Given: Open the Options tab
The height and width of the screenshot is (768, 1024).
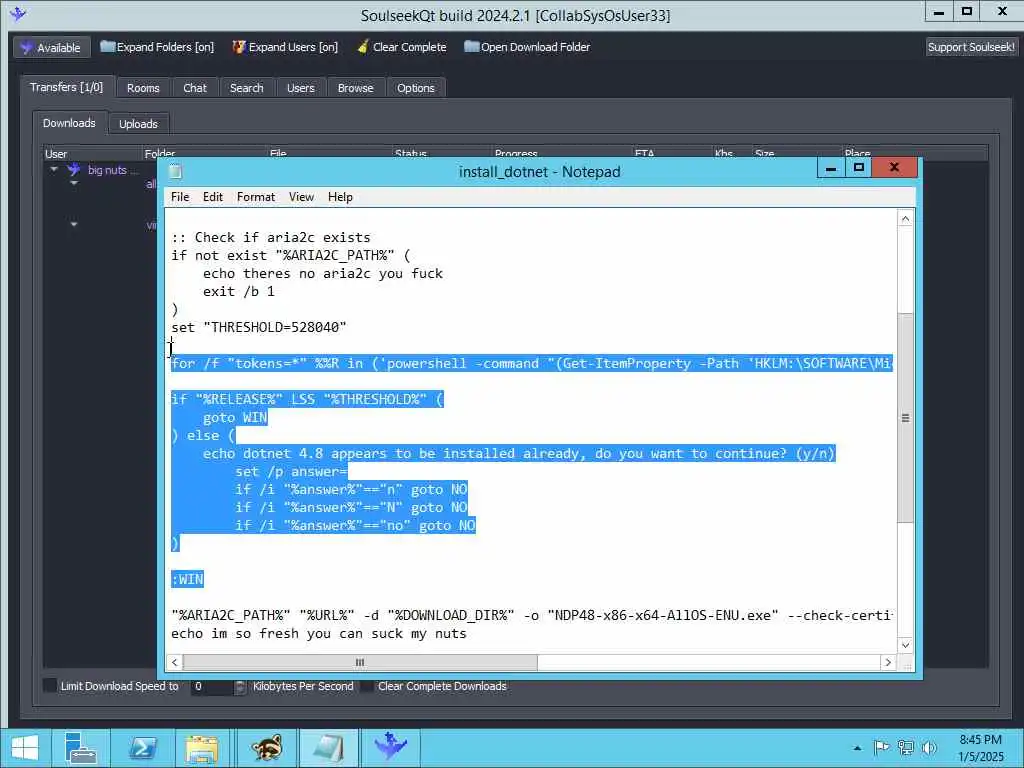Looking at the screenshot, I should (416, 88).
